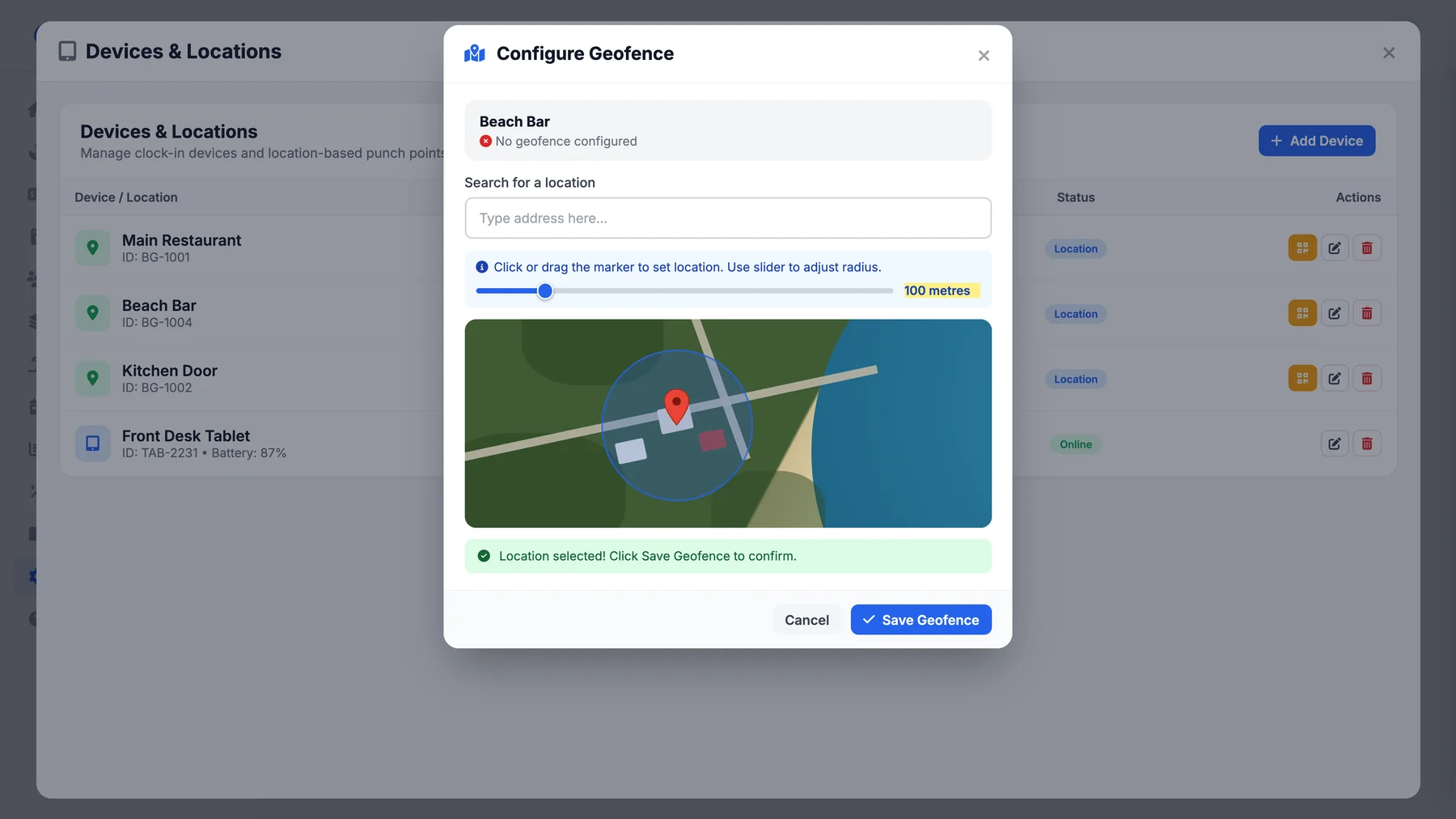Close the Devices & Locations panel

pyautogui.click(x=1389, y=53)
